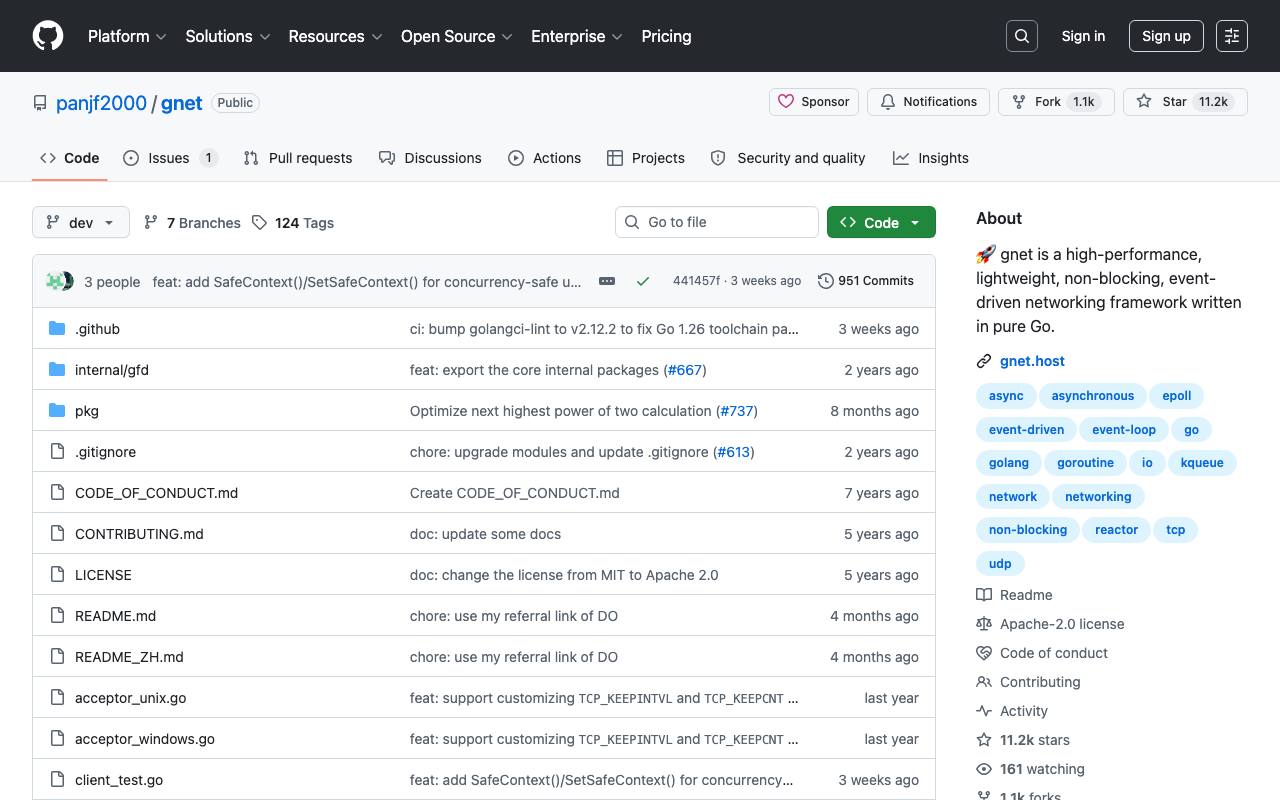The height and width of the screenshot is (800, 1280).
Task: Expand commit message ellipsis button
Action: pos(607,281)
